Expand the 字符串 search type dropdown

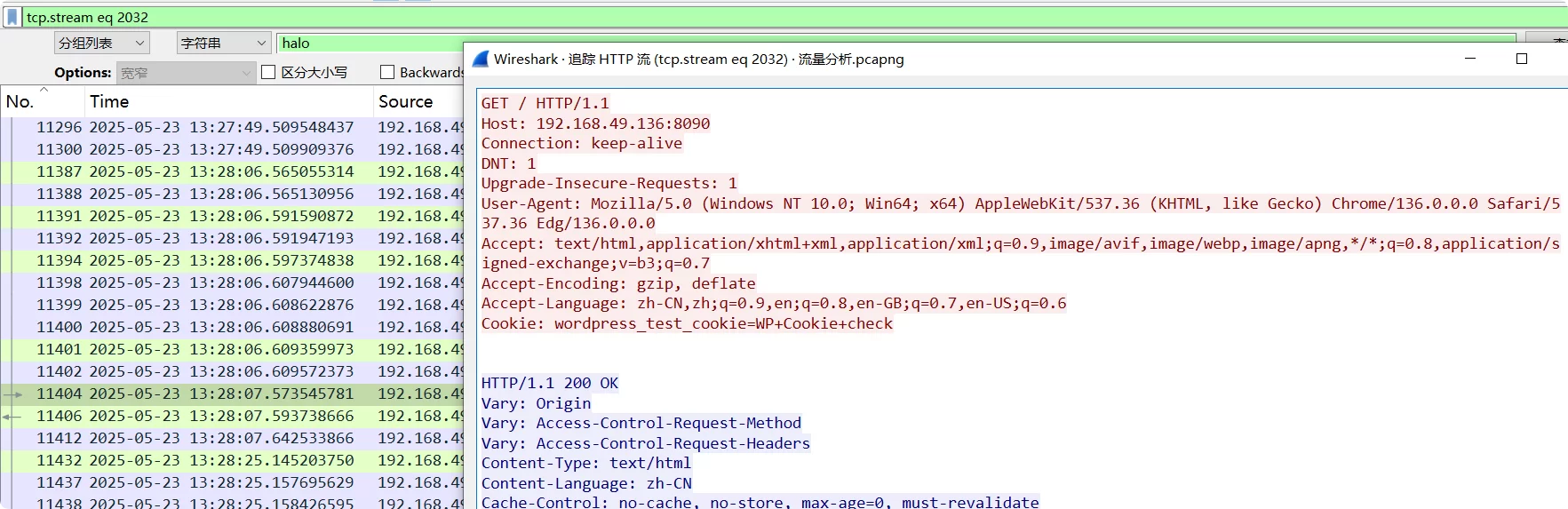(x=223, y=44)
